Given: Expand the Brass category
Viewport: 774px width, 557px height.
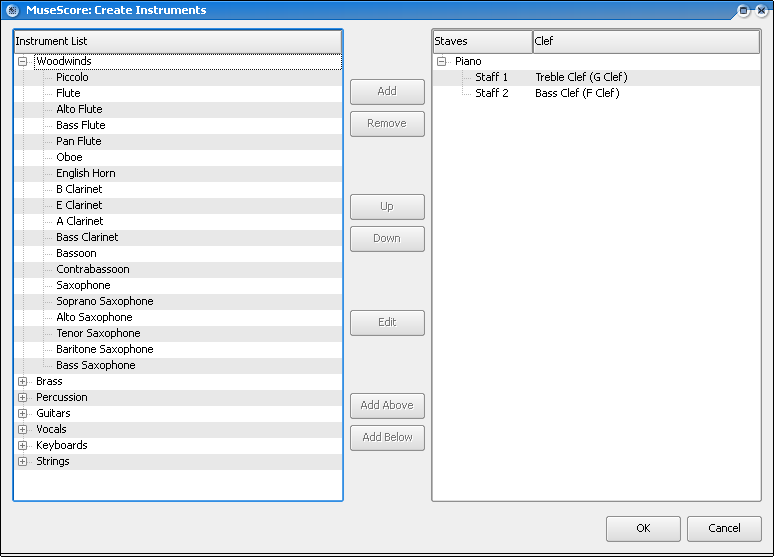Looking at the screenshot, I should (x=22, y=381).
